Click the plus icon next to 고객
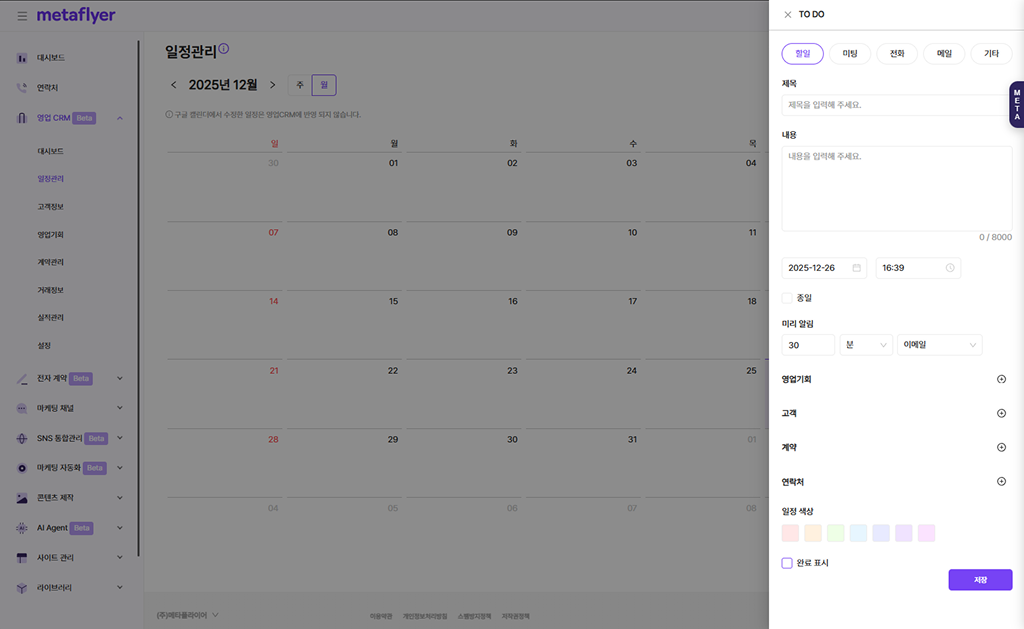 [x=1001, y=413]
